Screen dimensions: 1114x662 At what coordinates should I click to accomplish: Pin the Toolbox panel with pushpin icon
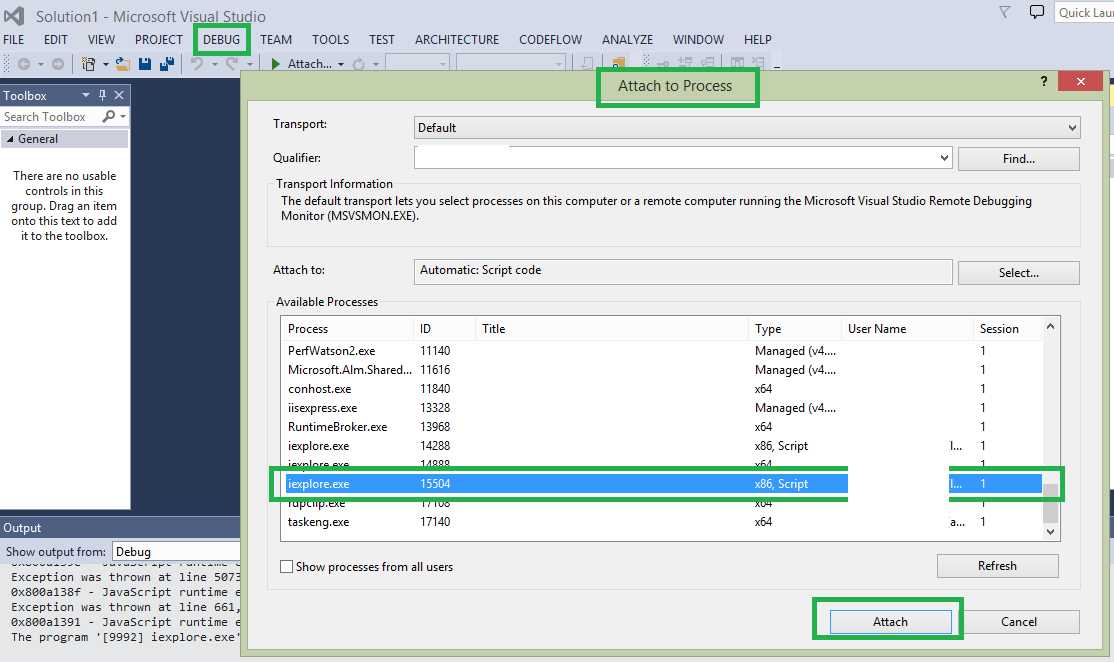pyautogui.click(x=102, y=95)
